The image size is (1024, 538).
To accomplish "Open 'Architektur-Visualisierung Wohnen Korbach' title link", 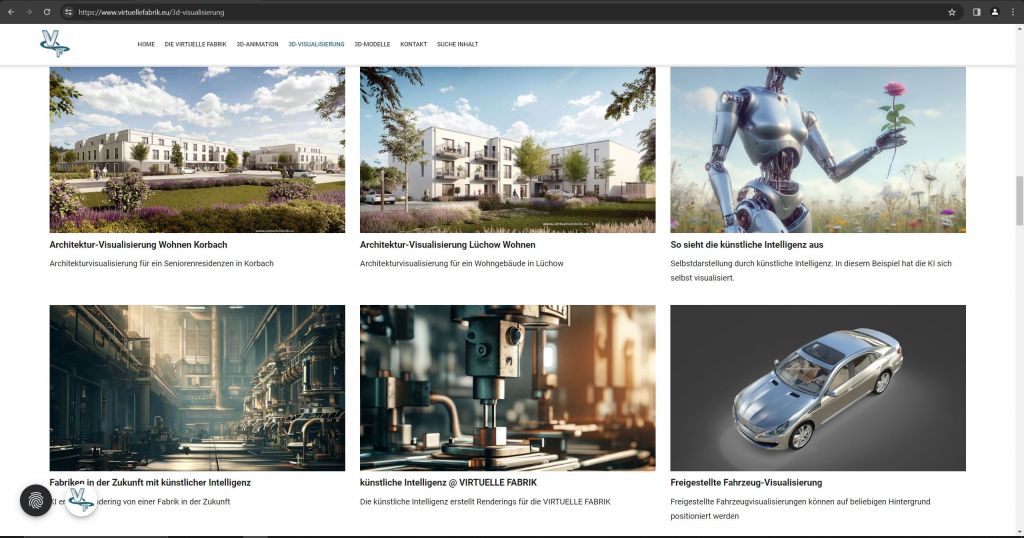I will point(138,245).
